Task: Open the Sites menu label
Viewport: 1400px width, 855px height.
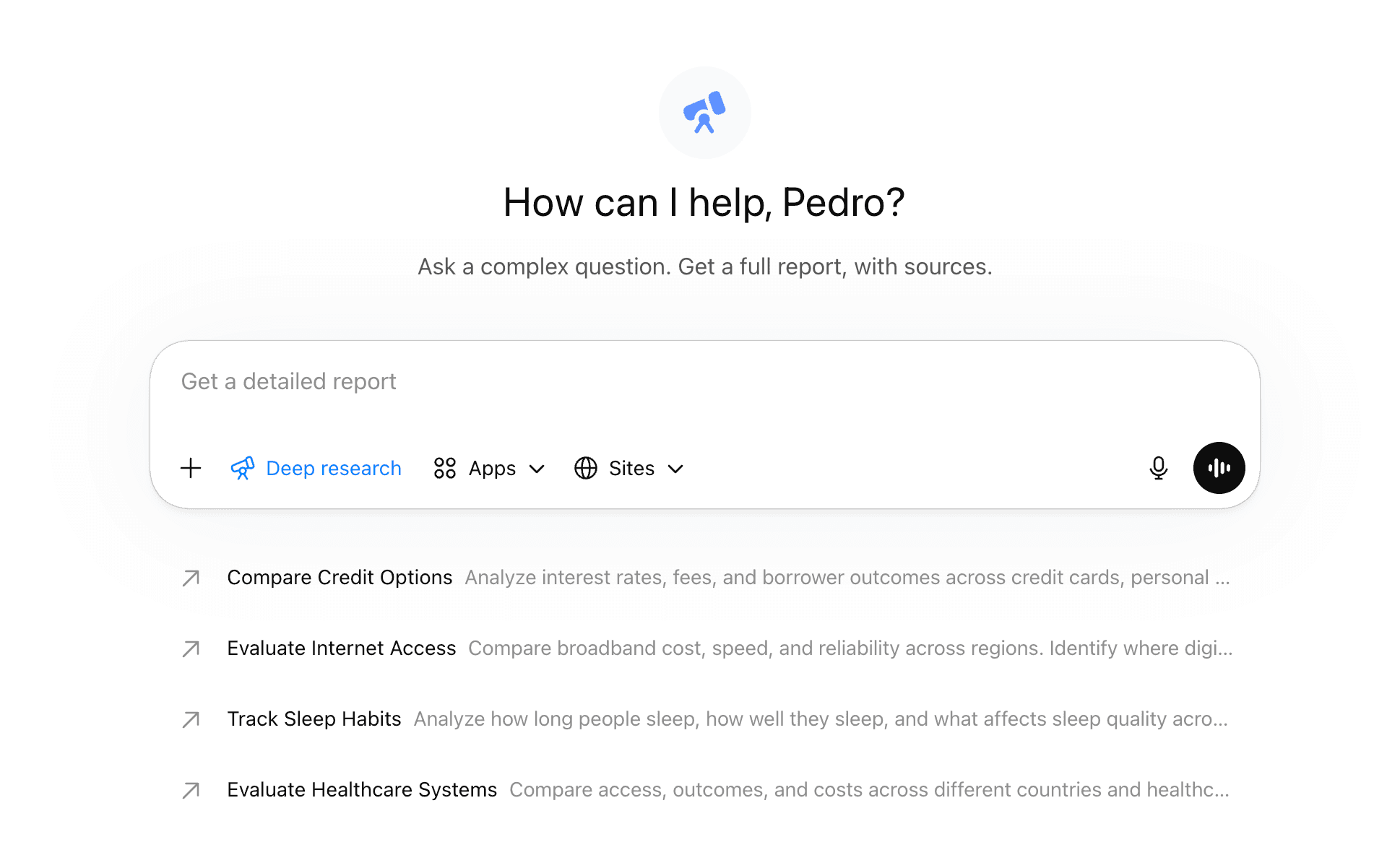Action: 631,468
